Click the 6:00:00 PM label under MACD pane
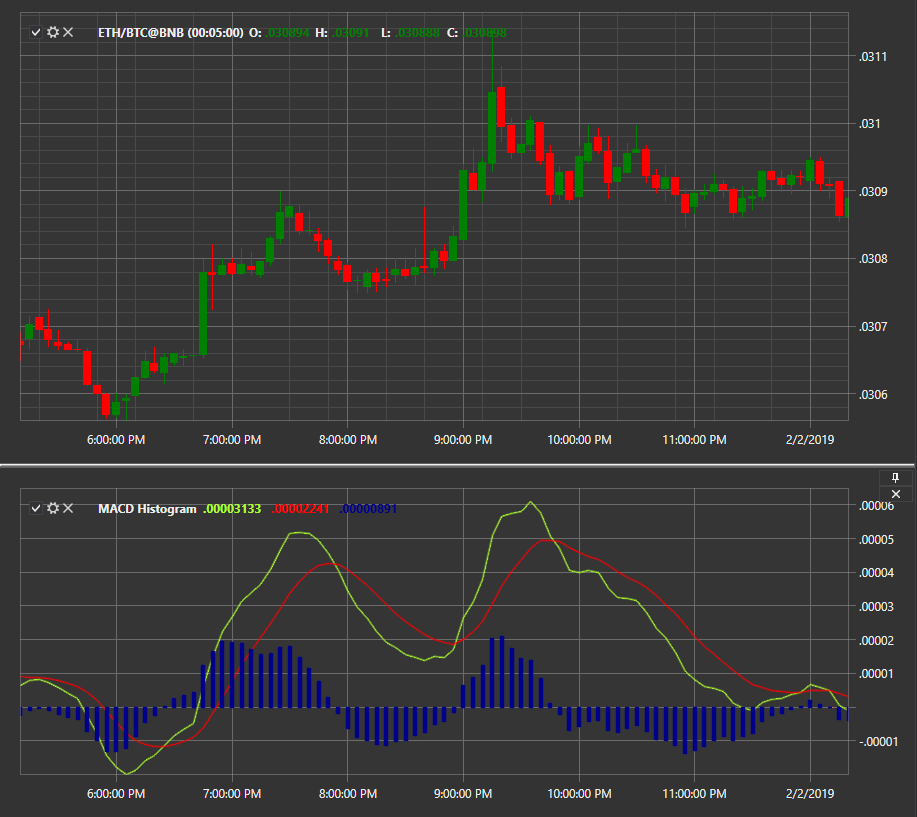 tap(116, 794)
